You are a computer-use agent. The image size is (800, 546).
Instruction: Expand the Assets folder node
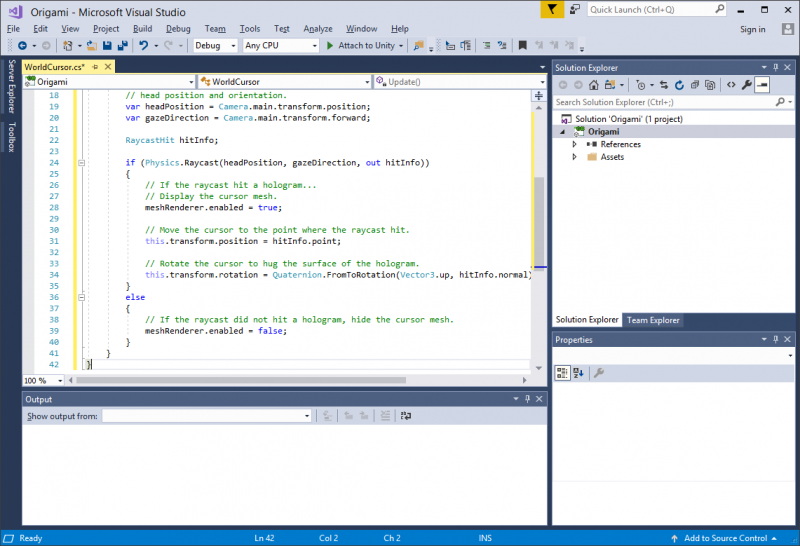[574, 157]
